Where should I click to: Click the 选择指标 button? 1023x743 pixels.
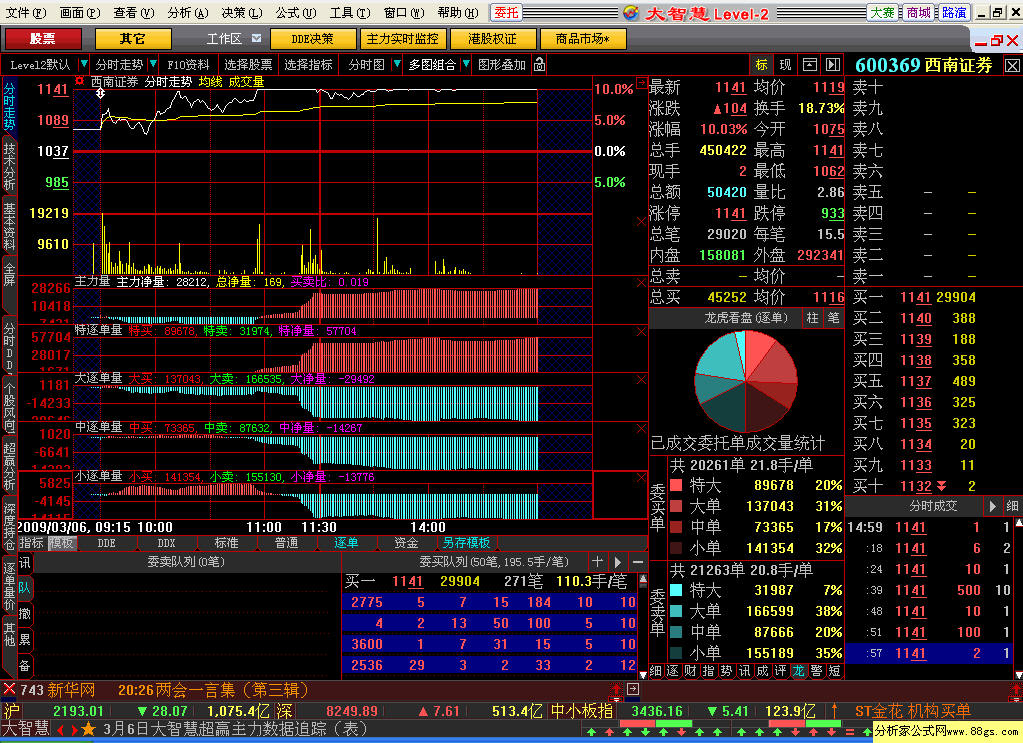click(x=309, y=65)
